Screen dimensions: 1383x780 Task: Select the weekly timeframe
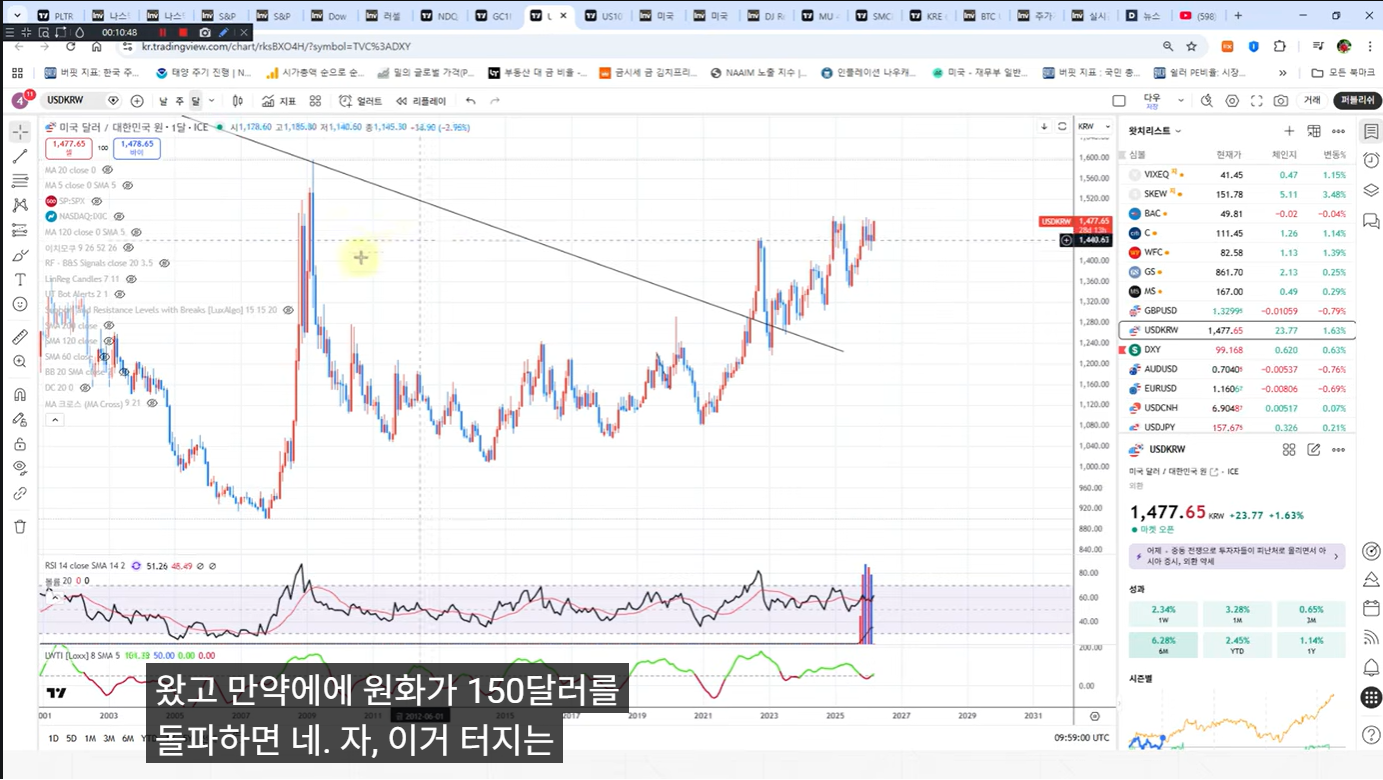click(180, 101)
